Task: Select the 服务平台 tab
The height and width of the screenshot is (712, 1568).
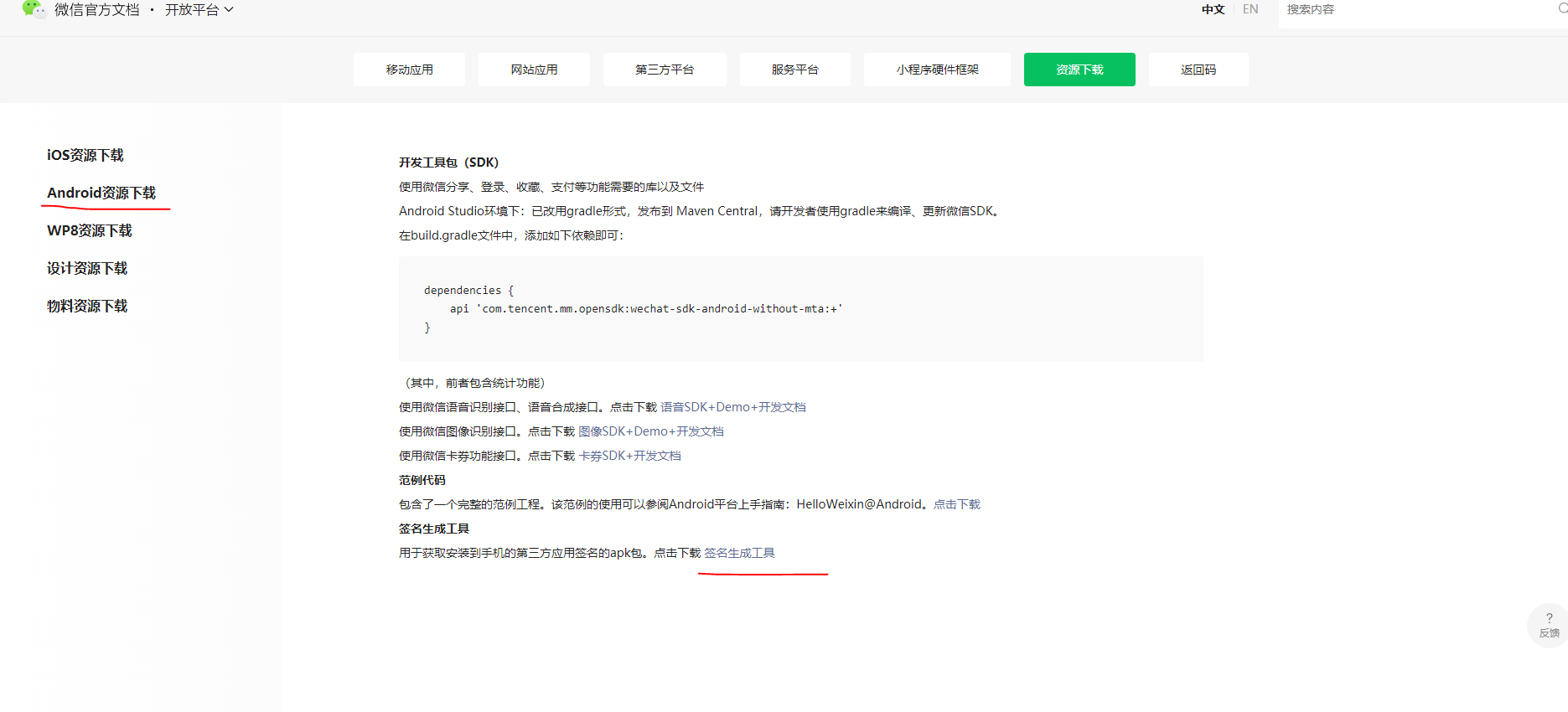Action: click(795, 70)
